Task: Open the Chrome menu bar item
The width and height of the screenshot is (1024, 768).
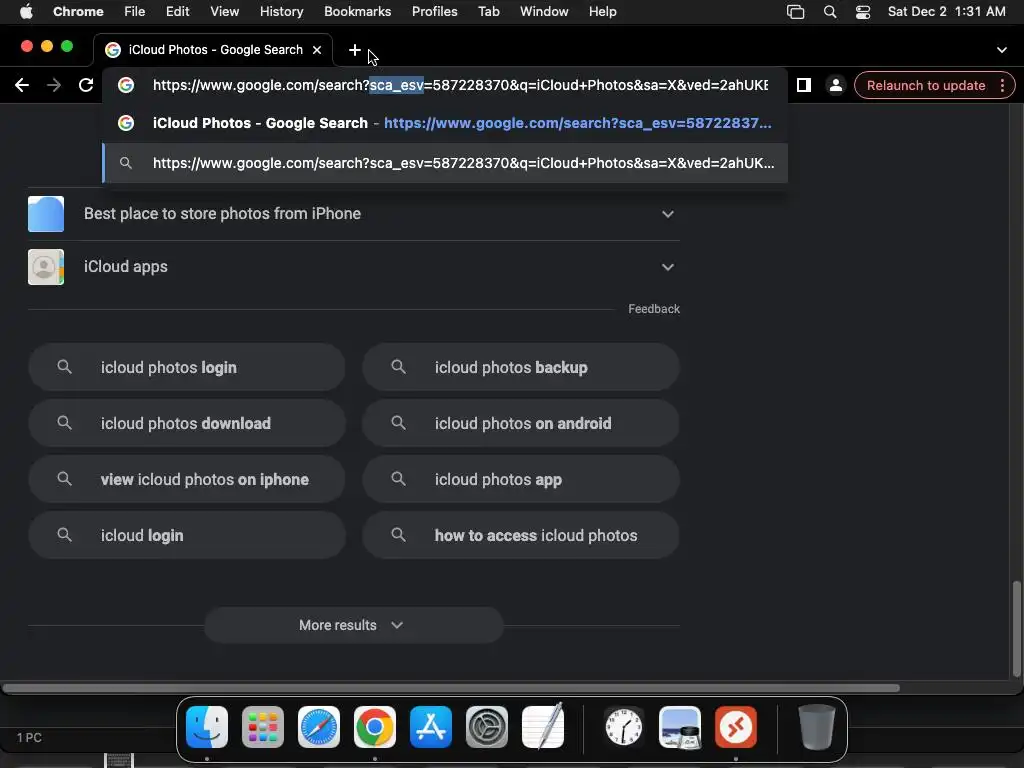Action: [x=78, y=11]
